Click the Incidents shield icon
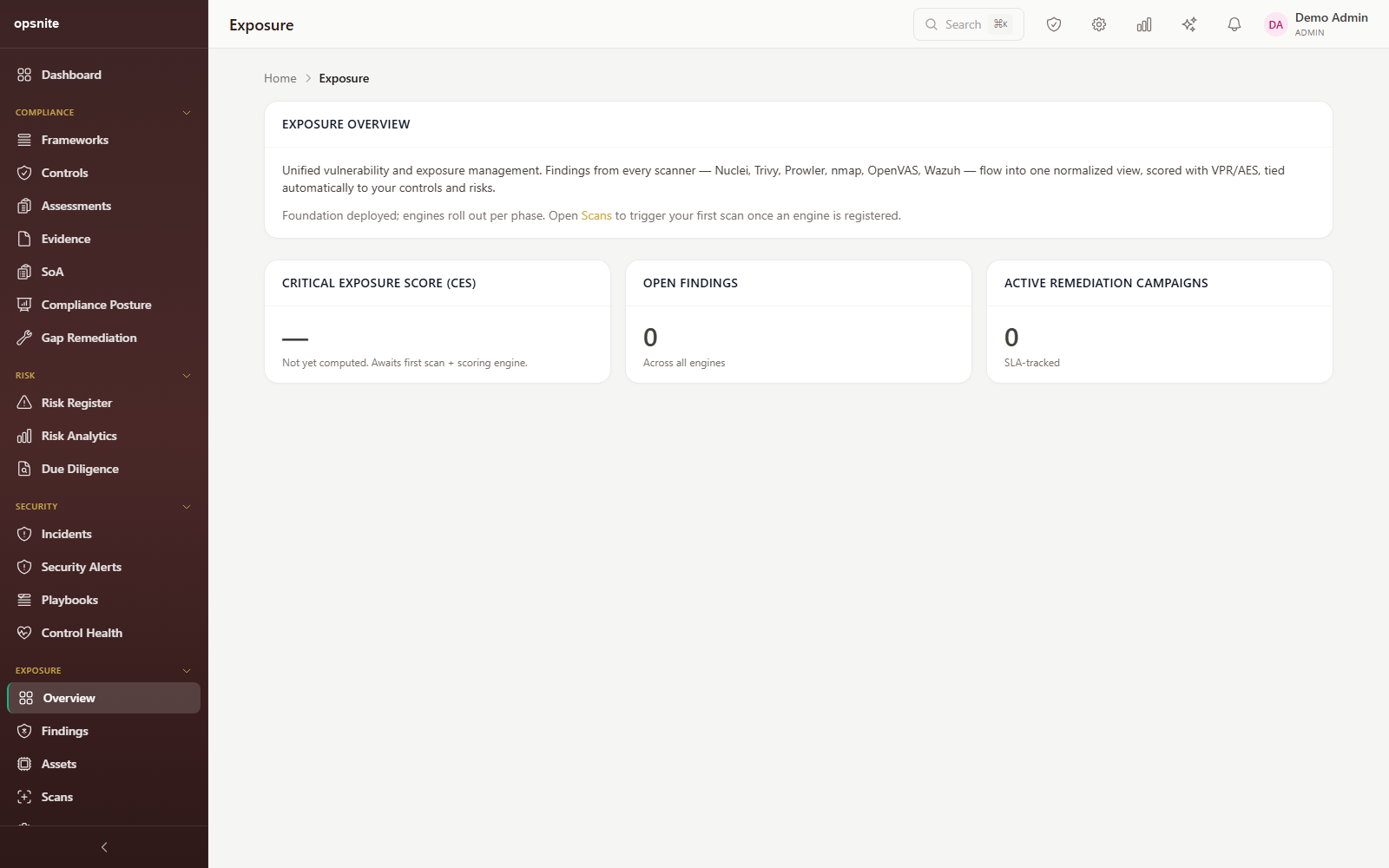The image size is (1389, 868). [x=24, y=534]
